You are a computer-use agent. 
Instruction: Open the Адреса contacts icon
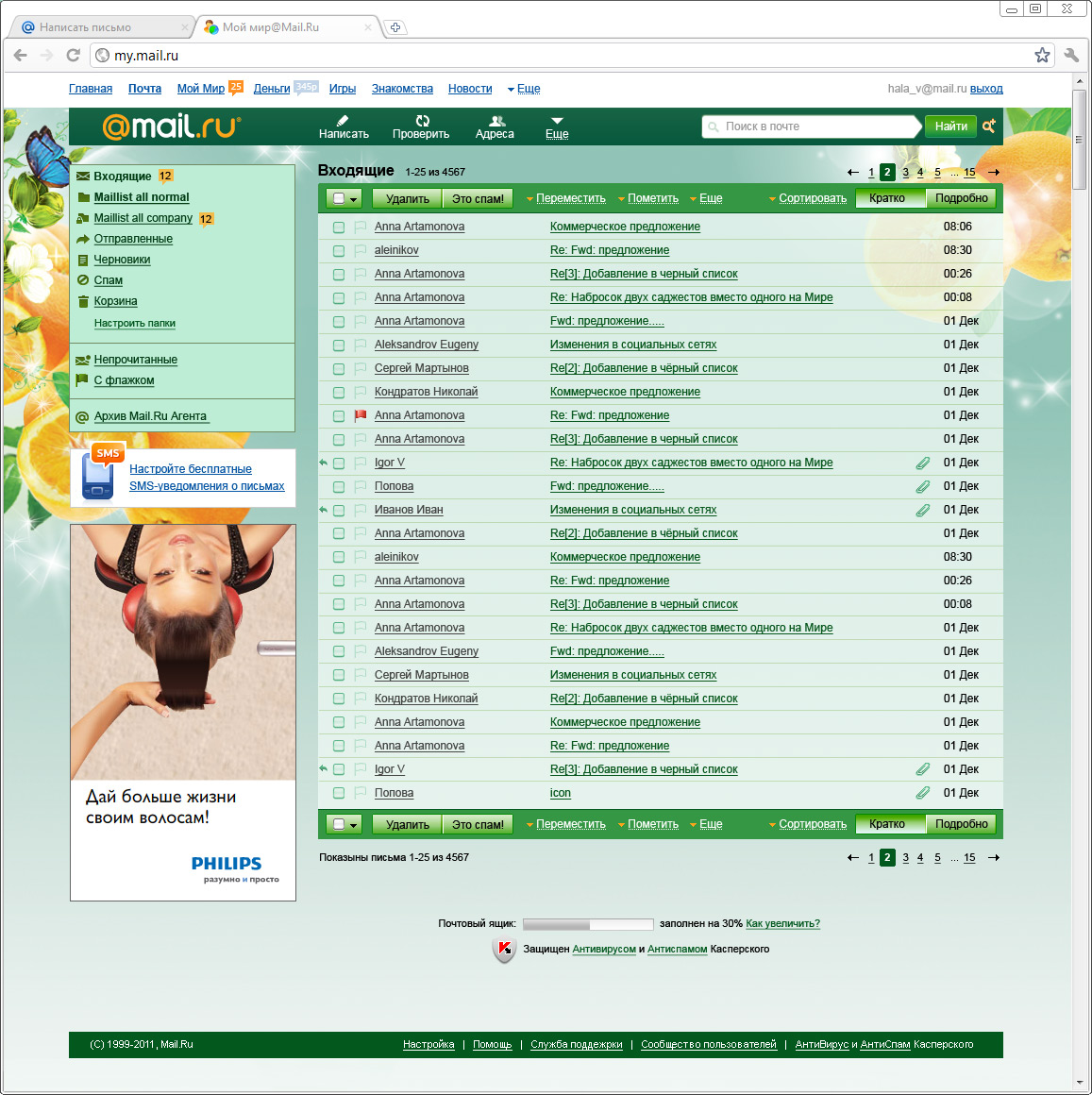[496, 120]
